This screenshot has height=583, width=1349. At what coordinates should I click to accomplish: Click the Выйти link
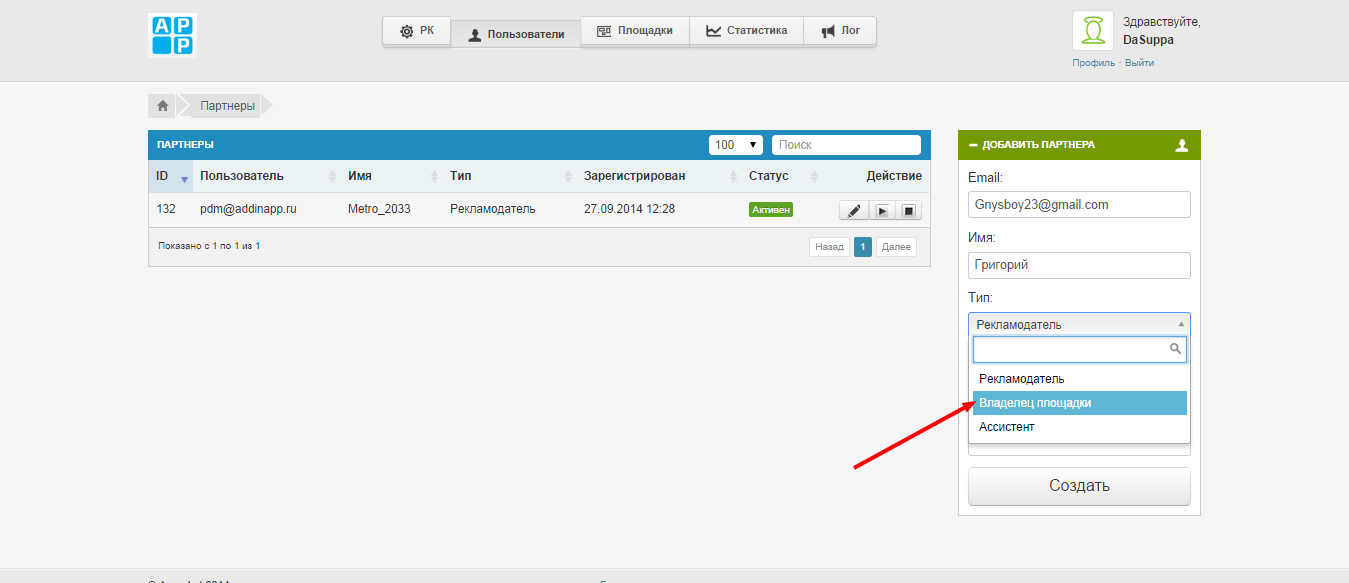1139,63
